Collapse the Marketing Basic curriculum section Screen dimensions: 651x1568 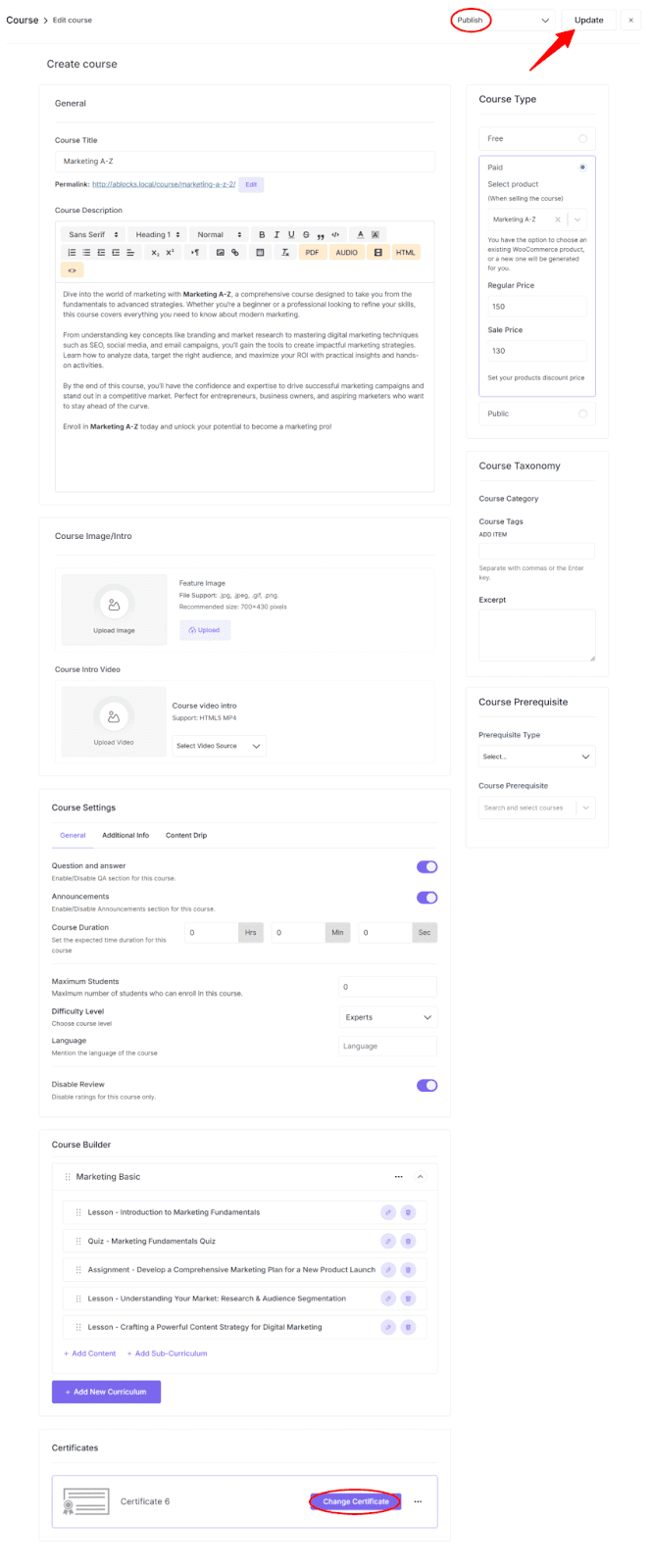click(x=420, y=1176)
